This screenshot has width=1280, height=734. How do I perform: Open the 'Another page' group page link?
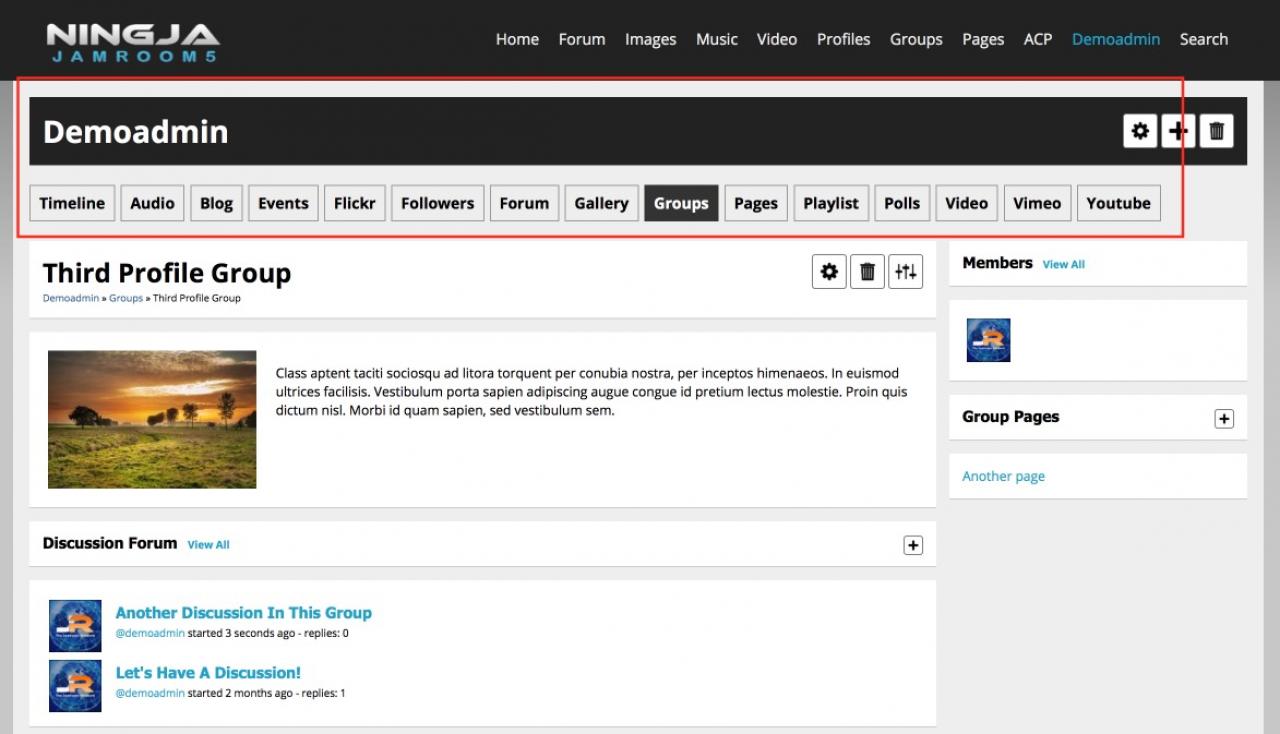click(1003, 477)
